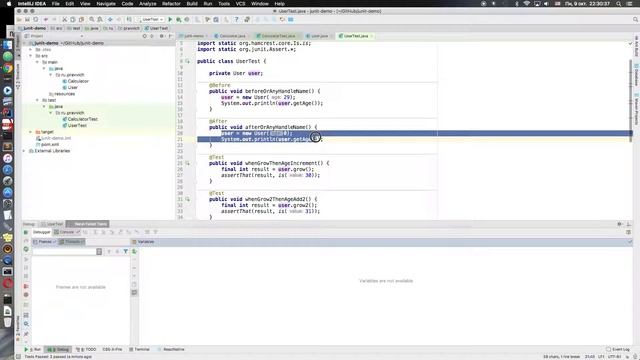Click the Paste icon in main toolbar
Screen dimensions: 640x360
coord(81,19)
